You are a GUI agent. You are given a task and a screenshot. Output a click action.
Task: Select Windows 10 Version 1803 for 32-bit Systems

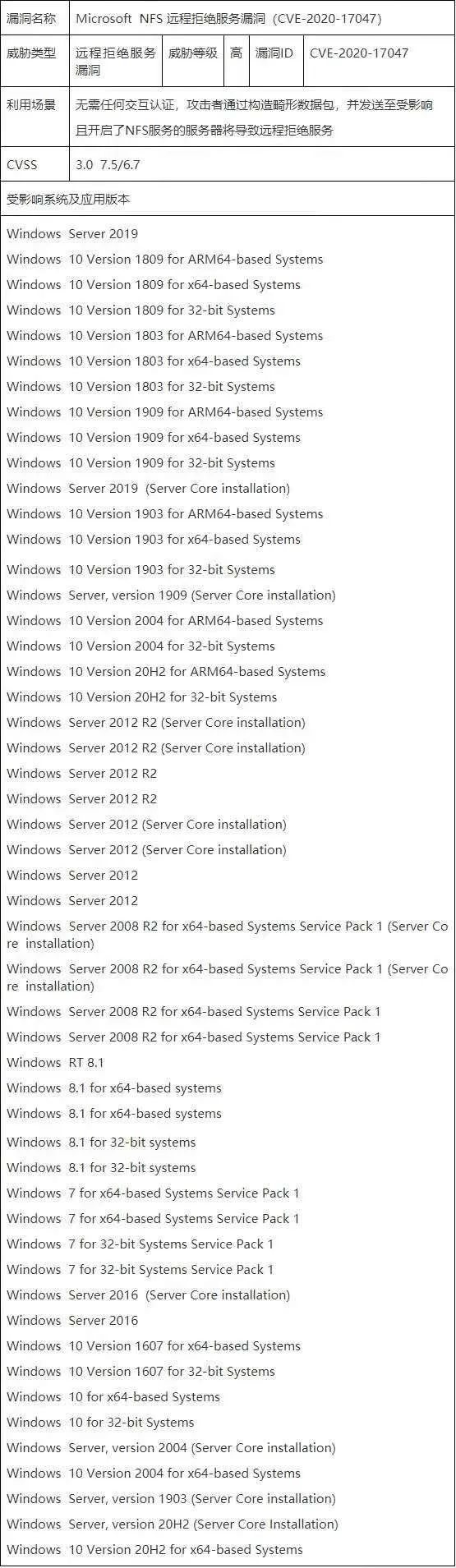[x=140, y=387]
